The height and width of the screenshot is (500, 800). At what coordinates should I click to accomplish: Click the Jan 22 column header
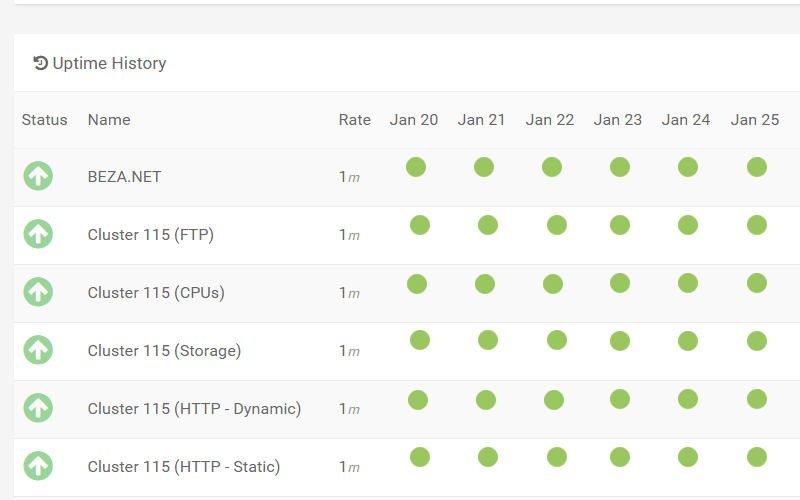550,120
